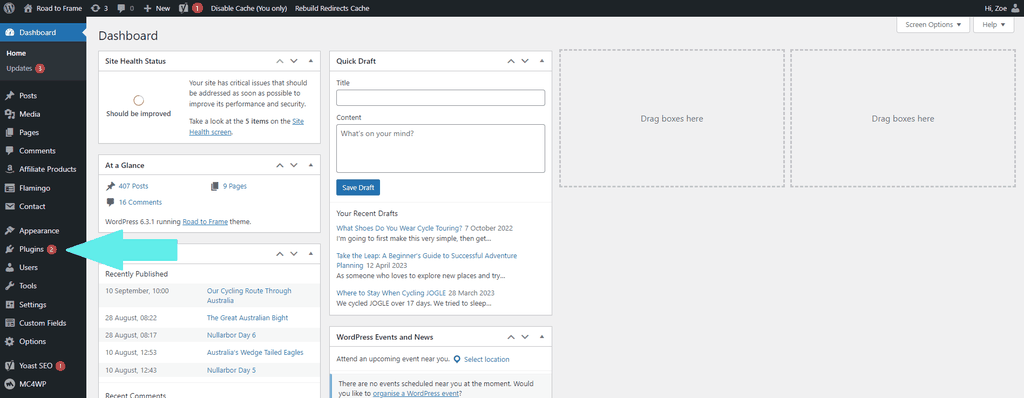Open the Site Health screen link
The width and height of the screenshot is (1024, 398).
pos(247,126)
